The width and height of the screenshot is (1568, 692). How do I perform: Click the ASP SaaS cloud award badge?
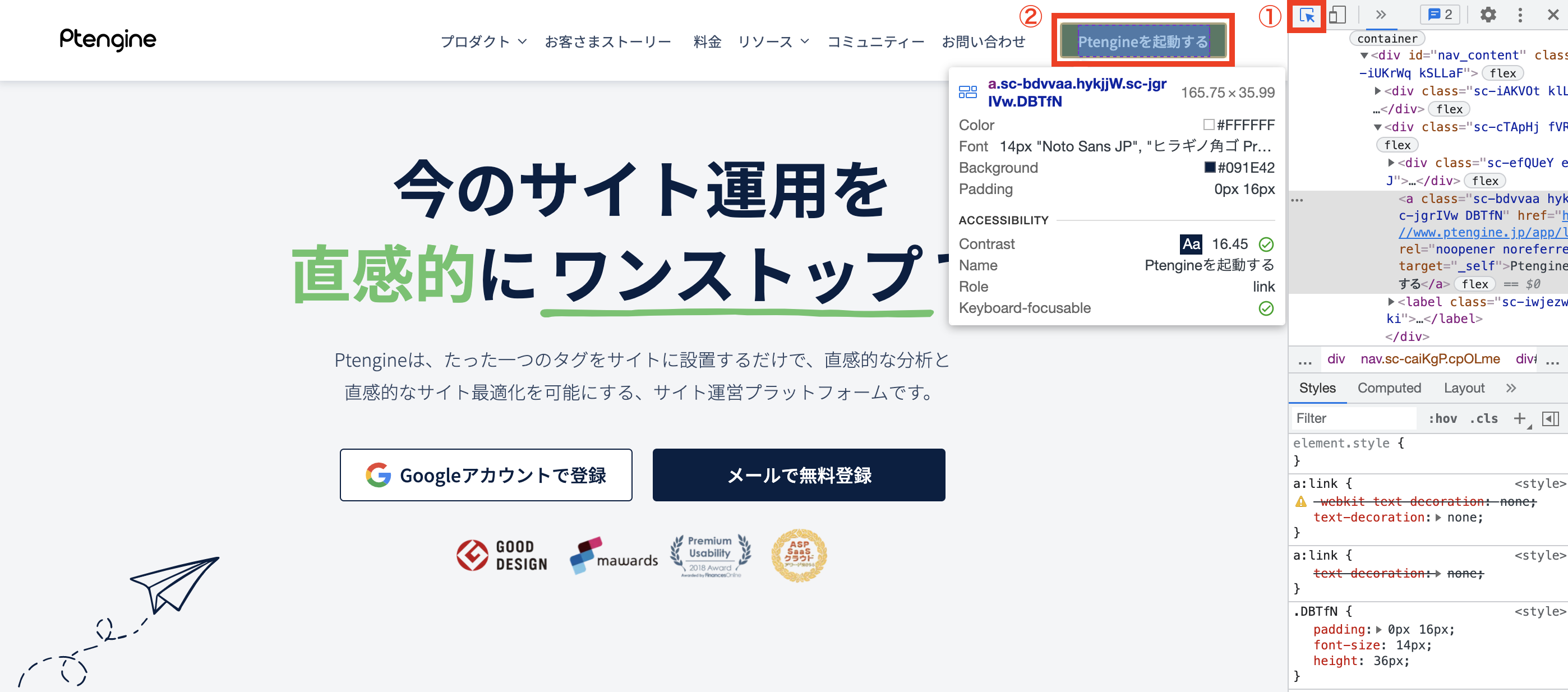click(x=799, y=555)
